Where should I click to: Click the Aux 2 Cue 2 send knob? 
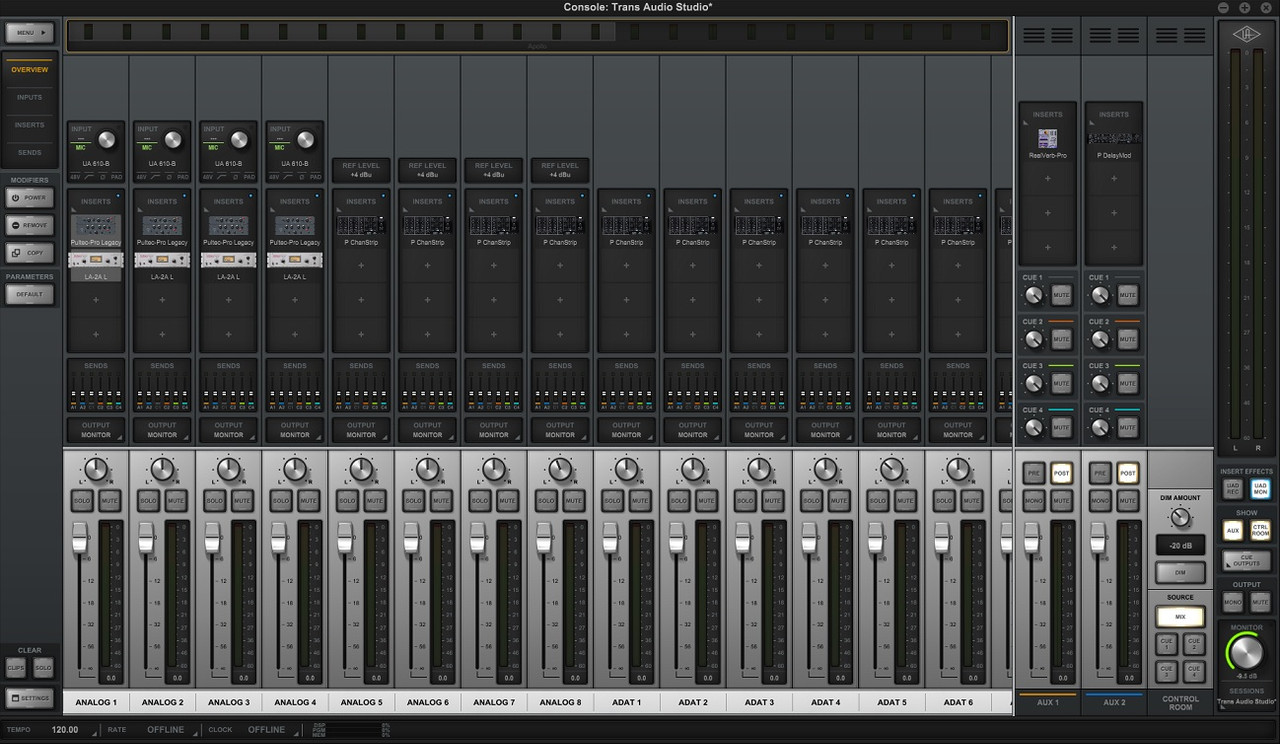[1100, 340]
